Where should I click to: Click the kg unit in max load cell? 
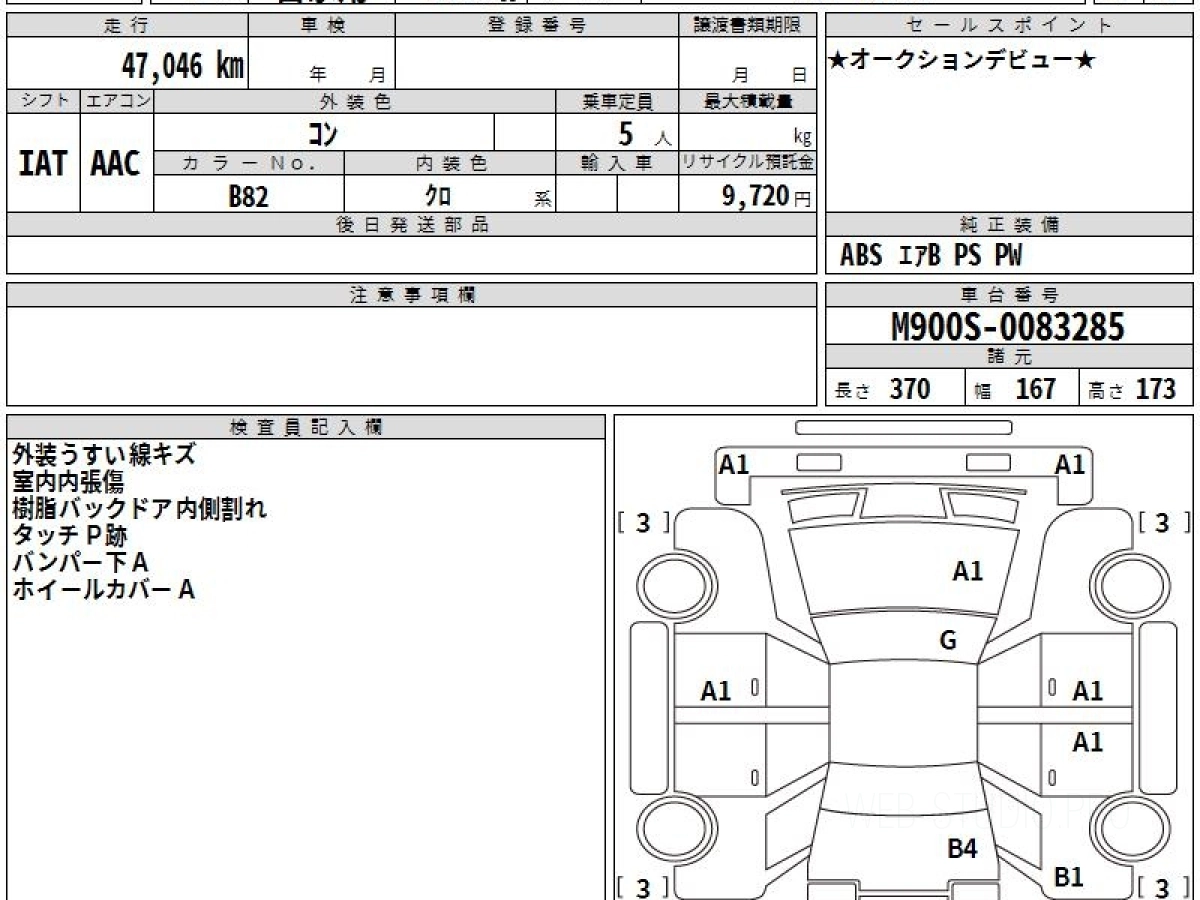tap(802, 137)
